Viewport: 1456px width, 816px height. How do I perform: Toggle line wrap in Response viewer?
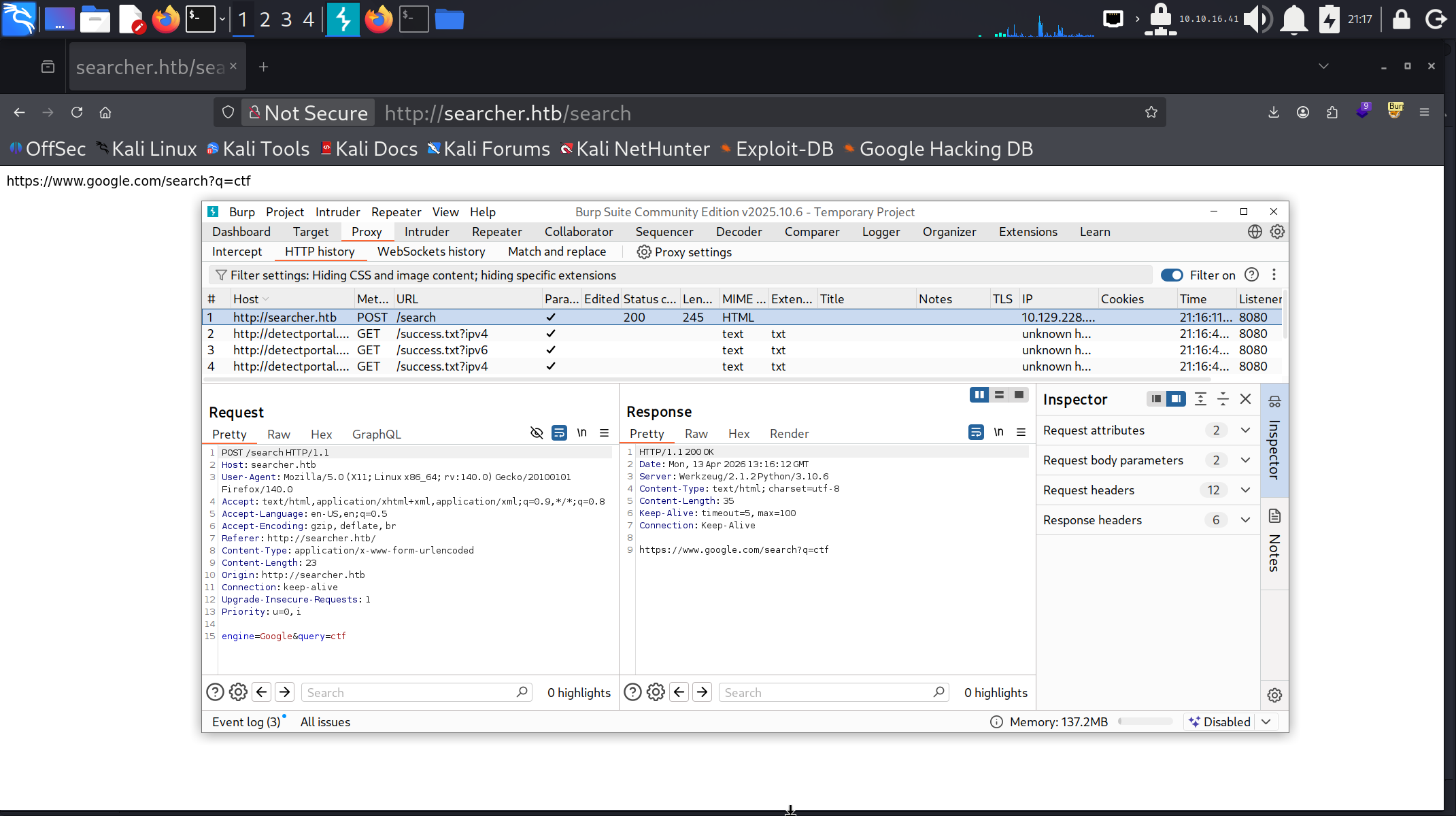[x=976, y=432]
